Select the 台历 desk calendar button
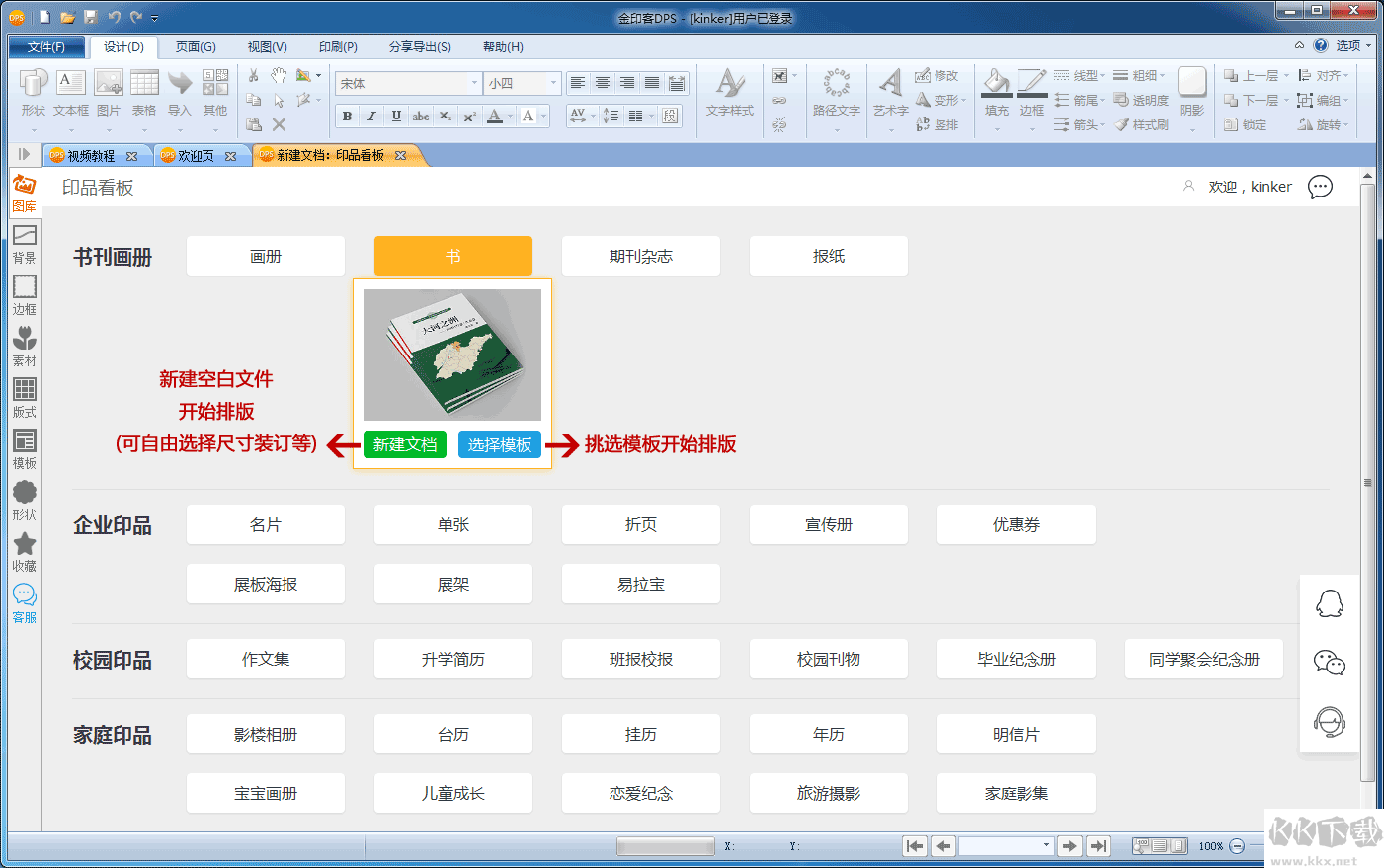The width and height of the screenshot is (1384, 868). click(x=453, y=734)
